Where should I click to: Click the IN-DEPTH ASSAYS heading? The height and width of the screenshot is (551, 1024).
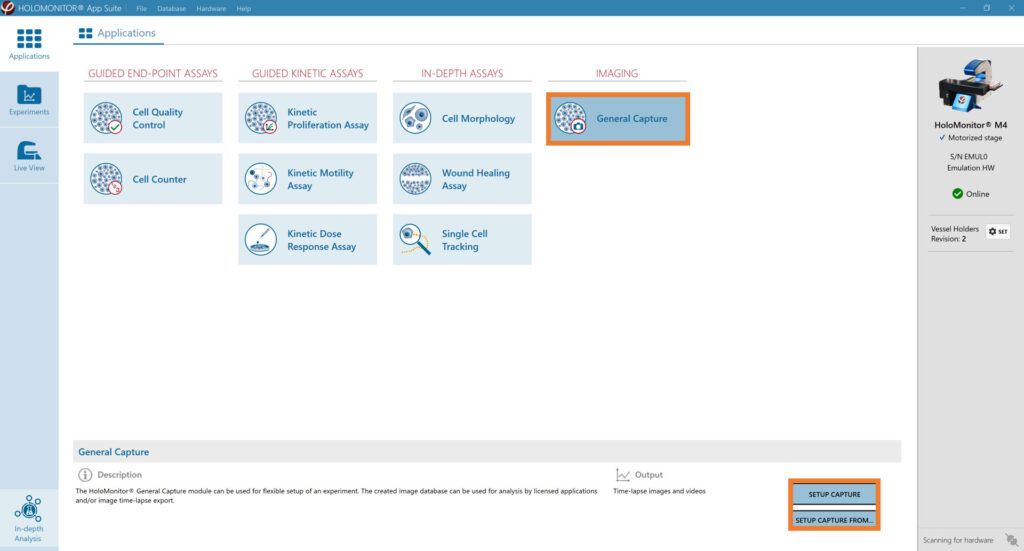pos(462,73)
